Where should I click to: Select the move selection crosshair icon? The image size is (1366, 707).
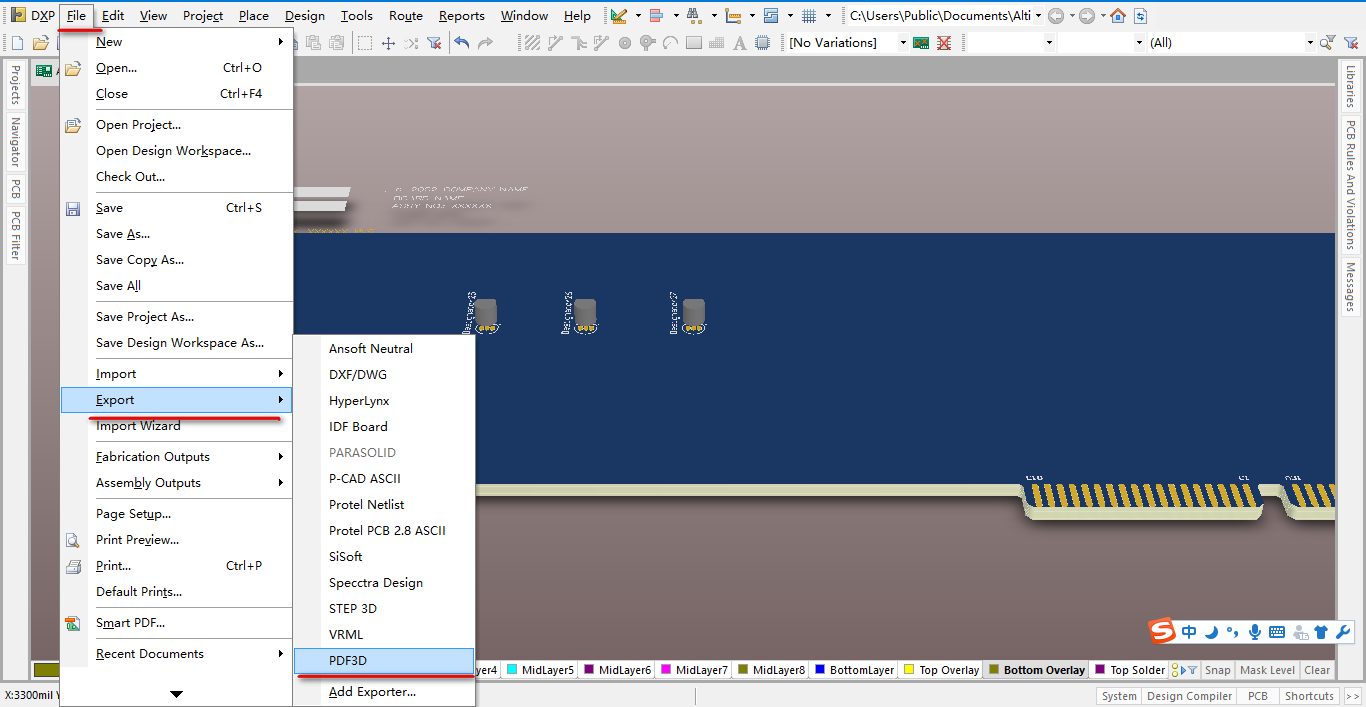tap(388, 43)
